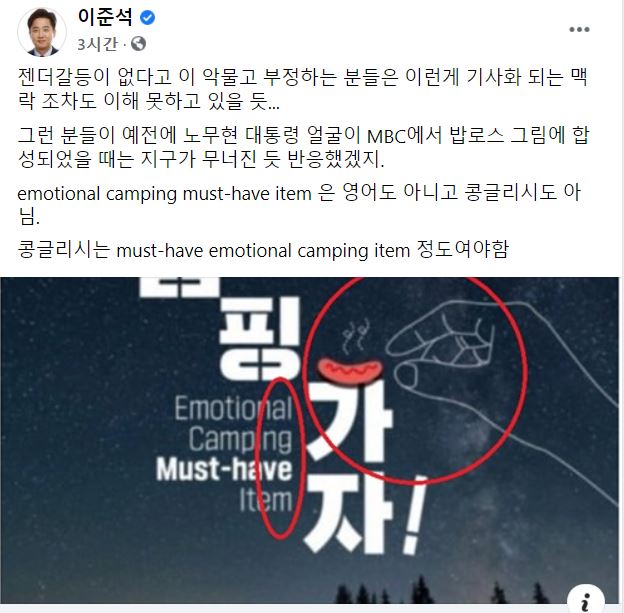Viewport: 624px width, 613px height.
Task: Click the outlined pinching hand drawing
Action: click(497, 378)
